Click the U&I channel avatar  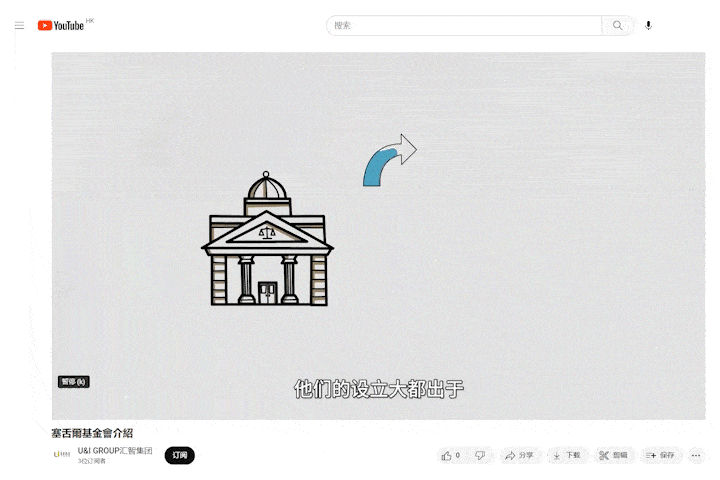(61, 455)
